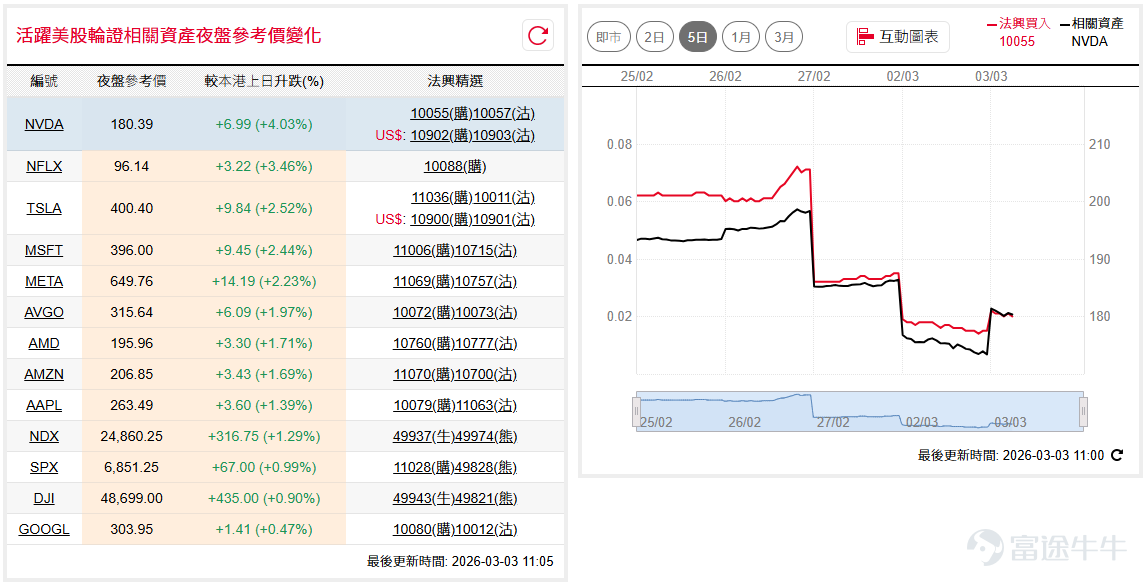
Task: Open TSLA put warrant 10011
Action: (x=504, y=197)
